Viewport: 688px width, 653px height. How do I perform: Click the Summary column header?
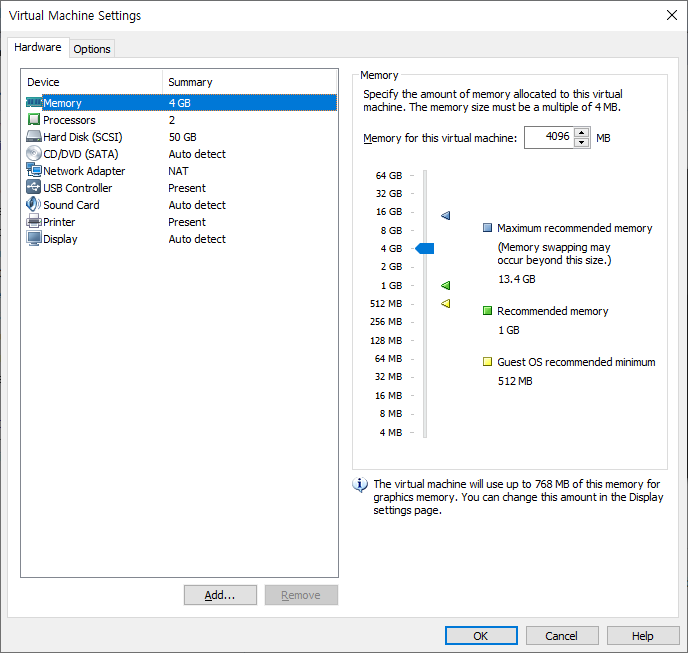tap(250, 82)
